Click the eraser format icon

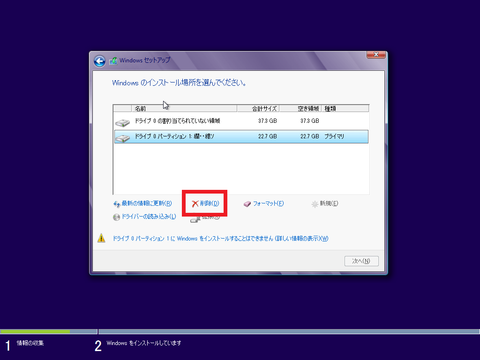point(247,204)
